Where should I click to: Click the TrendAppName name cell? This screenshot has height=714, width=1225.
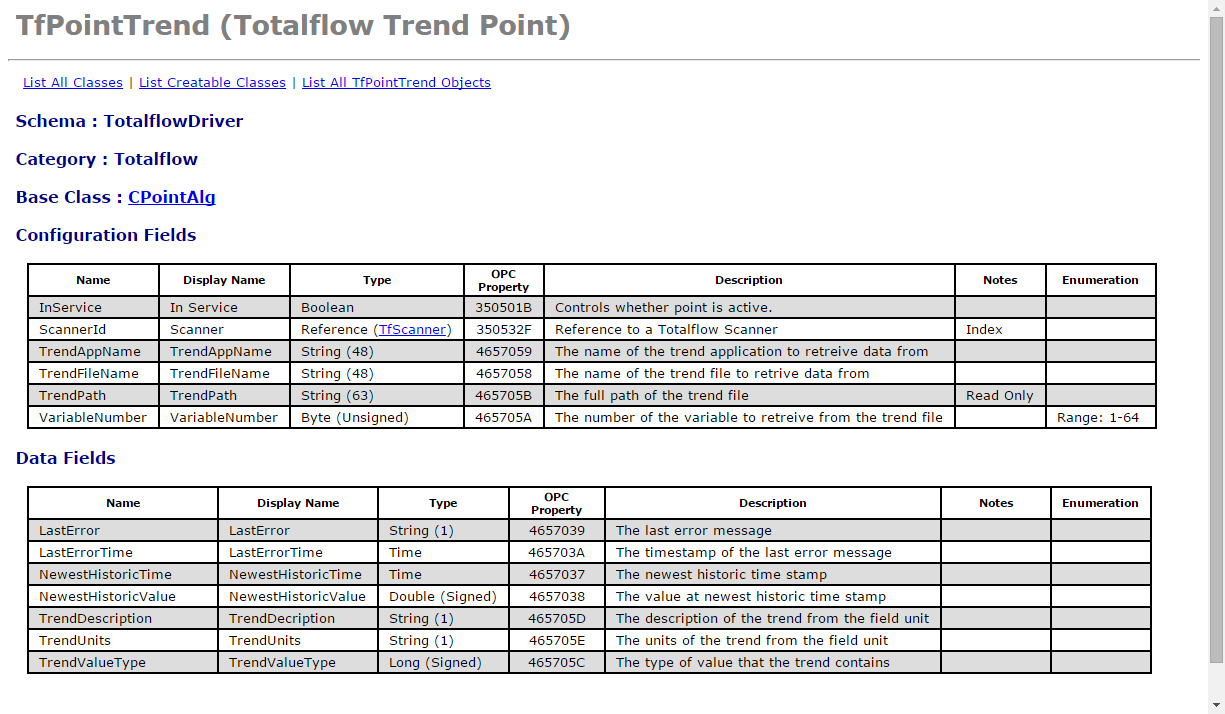click(x=90, y=351)
